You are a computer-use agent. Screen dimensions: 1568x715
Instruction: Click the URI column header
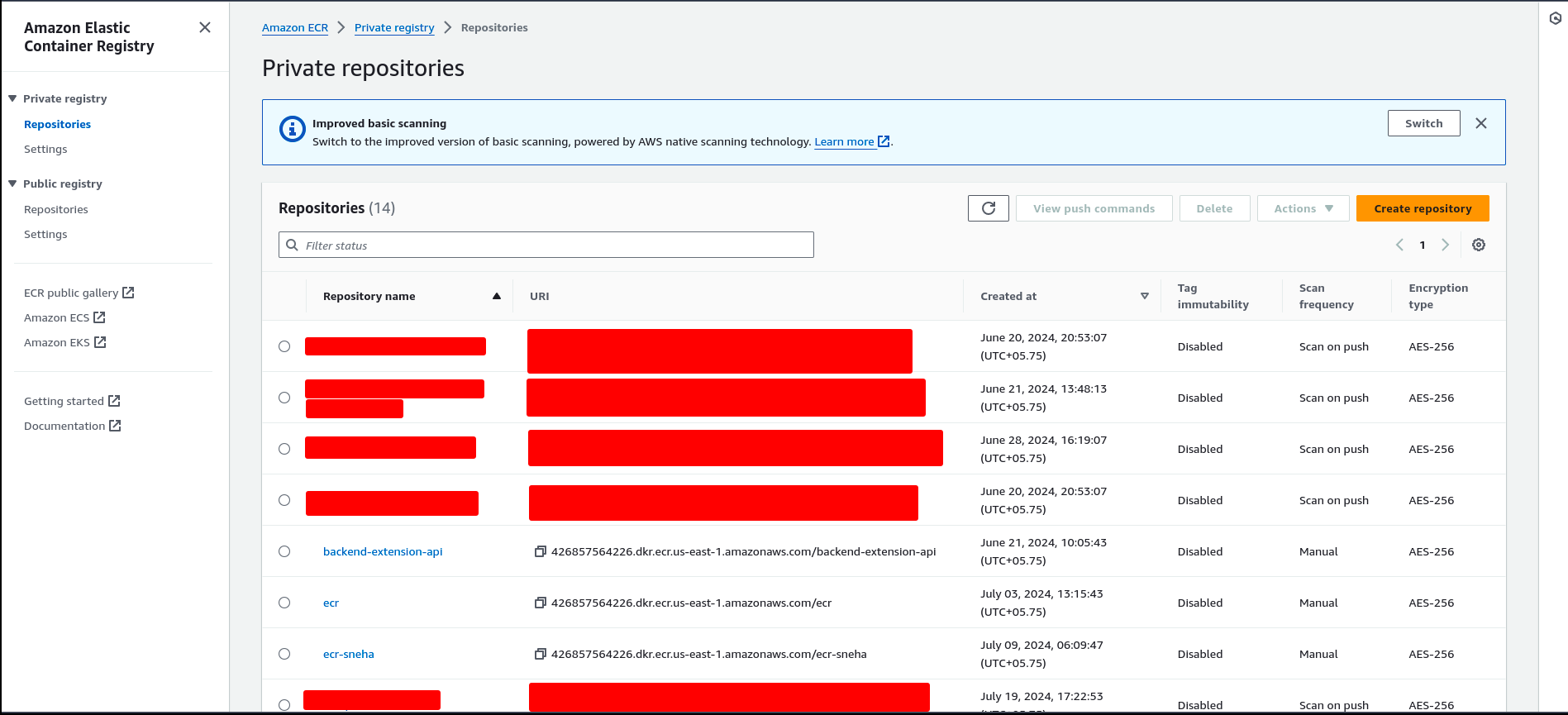point(539,296)
